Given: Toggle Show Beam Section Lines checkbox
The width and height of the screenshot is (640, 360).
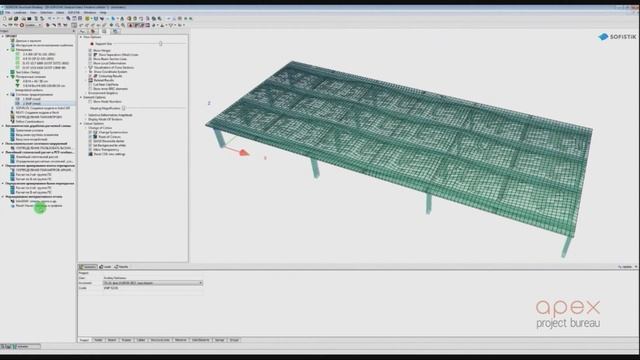Looking at the screenshot, I should pyautogui.click(x=90, y=59).
